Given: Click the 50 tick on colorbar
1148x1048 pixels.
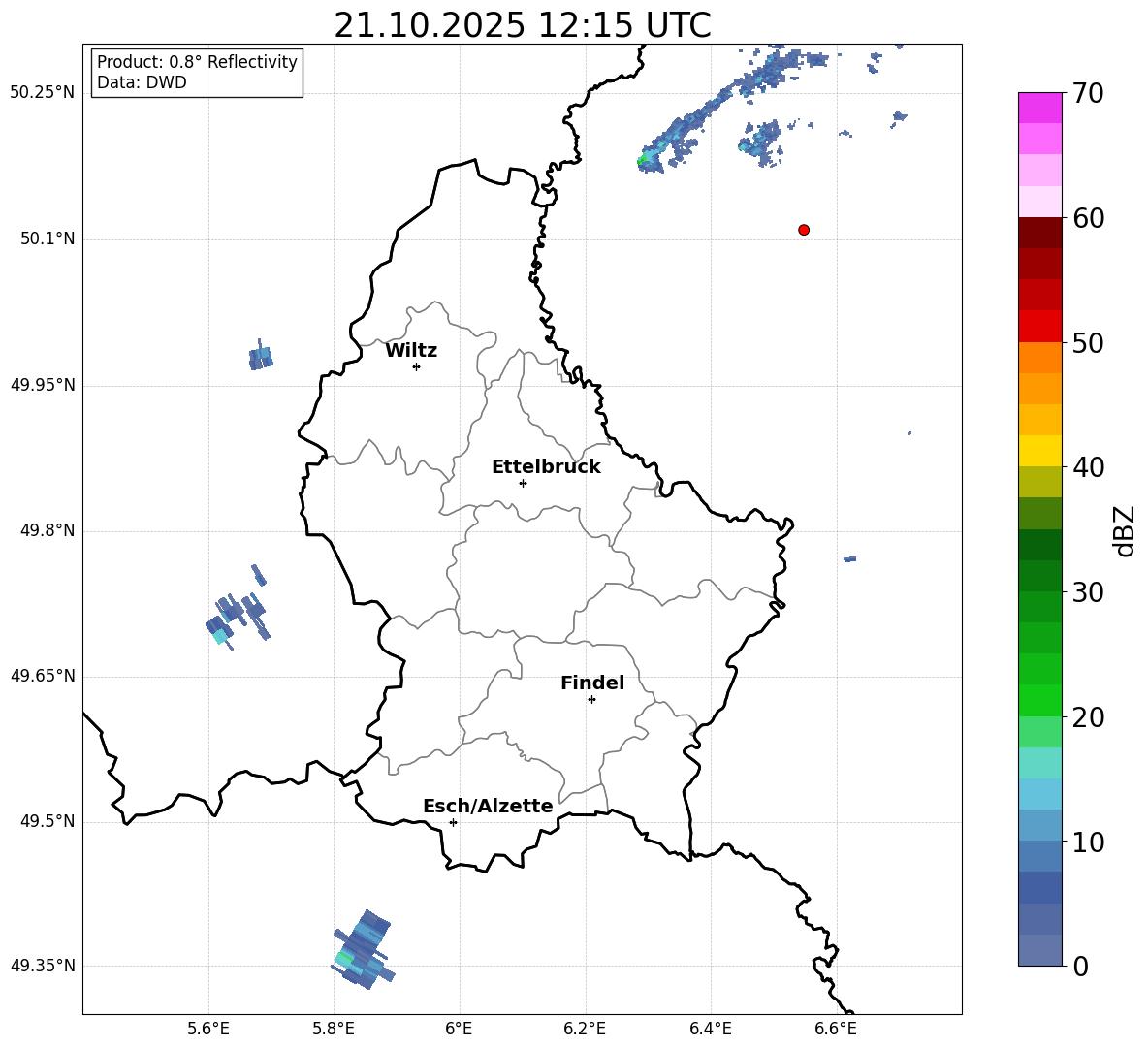Looking at the screenshot, I should [1088, 342].
